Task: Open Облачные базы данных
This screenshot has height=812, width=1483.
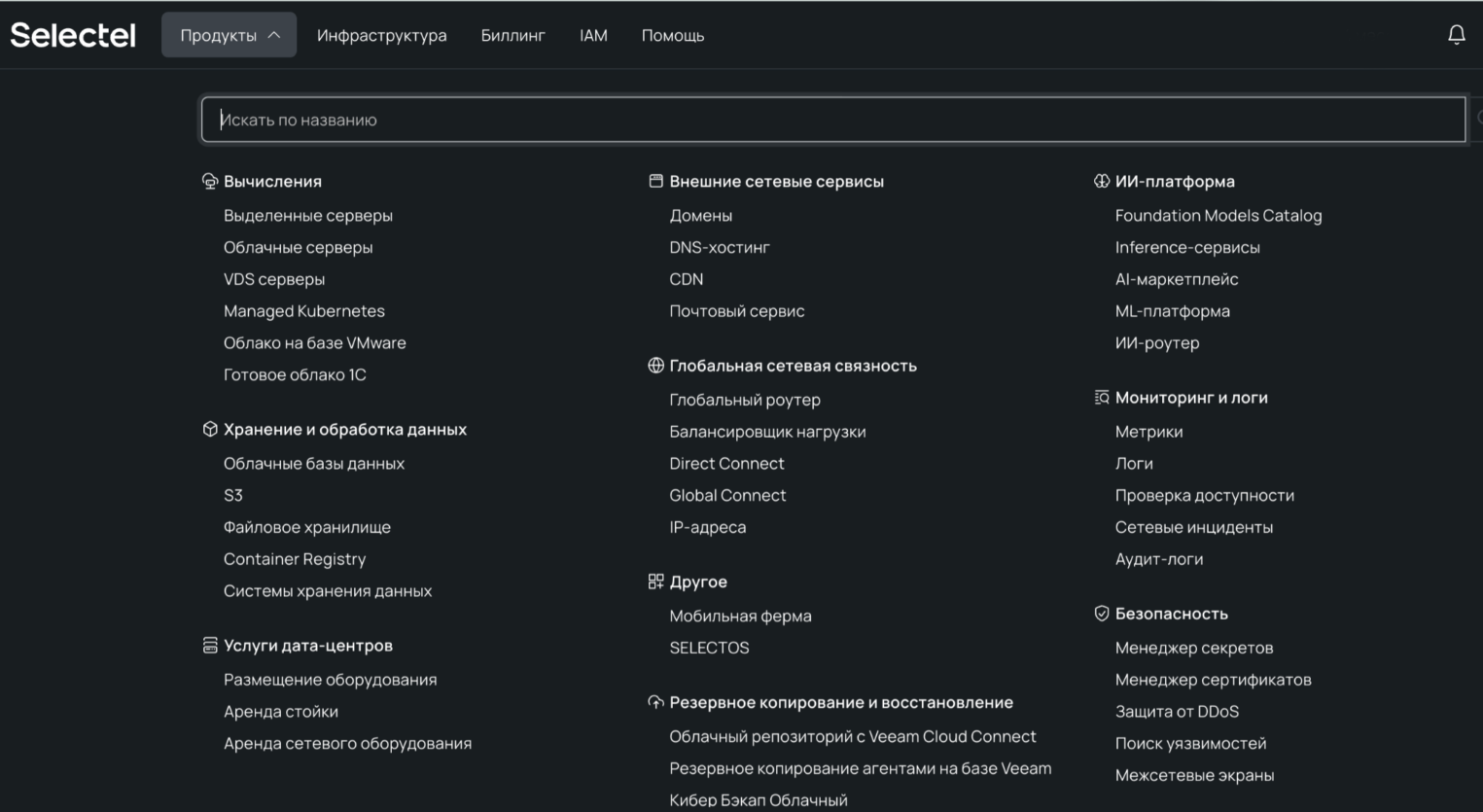Action: pos(314,463)
